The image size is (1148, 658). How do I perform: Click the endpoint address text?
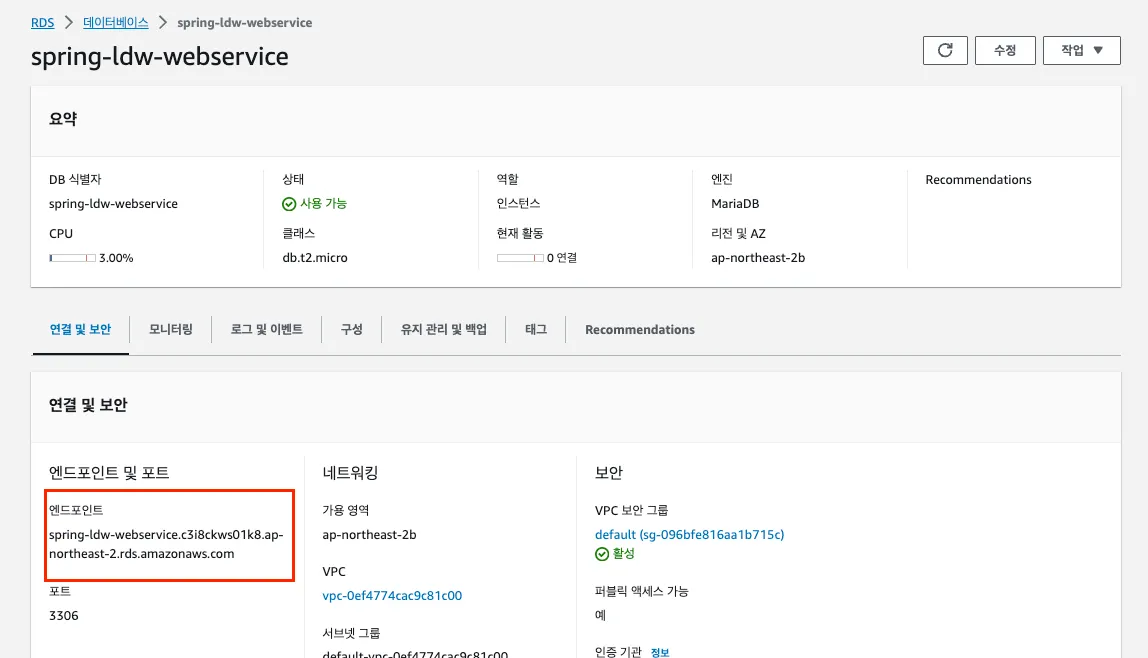pyautogui.click(x=165, y=544)
